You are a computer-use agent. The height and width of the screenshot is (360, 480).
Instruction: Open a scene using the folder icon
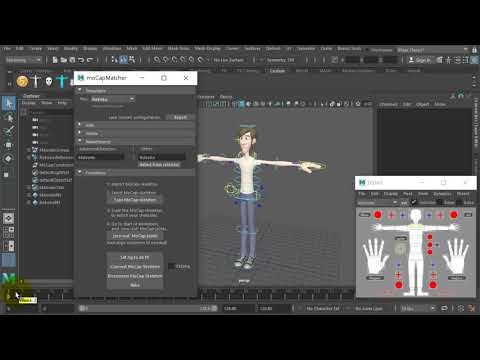click(63, 60)
